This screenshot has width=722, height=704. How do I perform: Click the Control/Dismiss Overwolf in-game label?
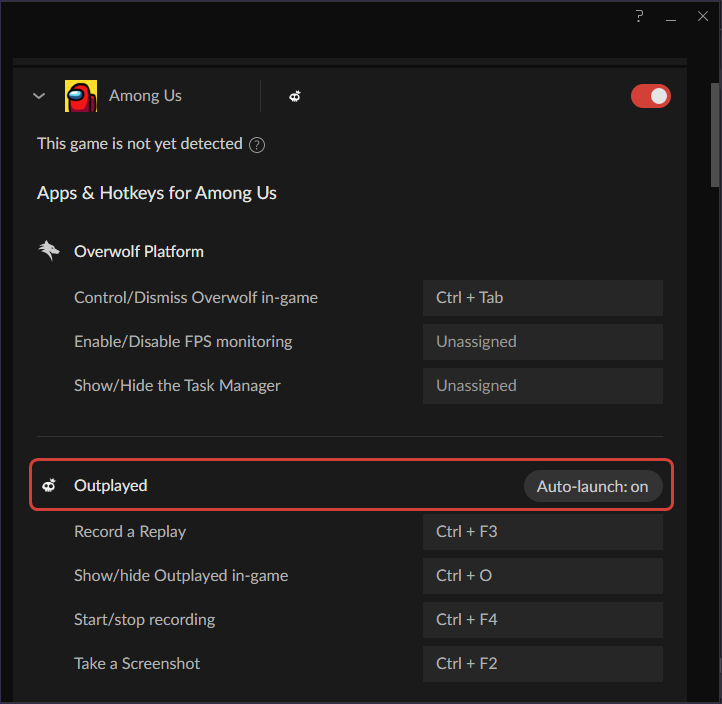(196, 298)
